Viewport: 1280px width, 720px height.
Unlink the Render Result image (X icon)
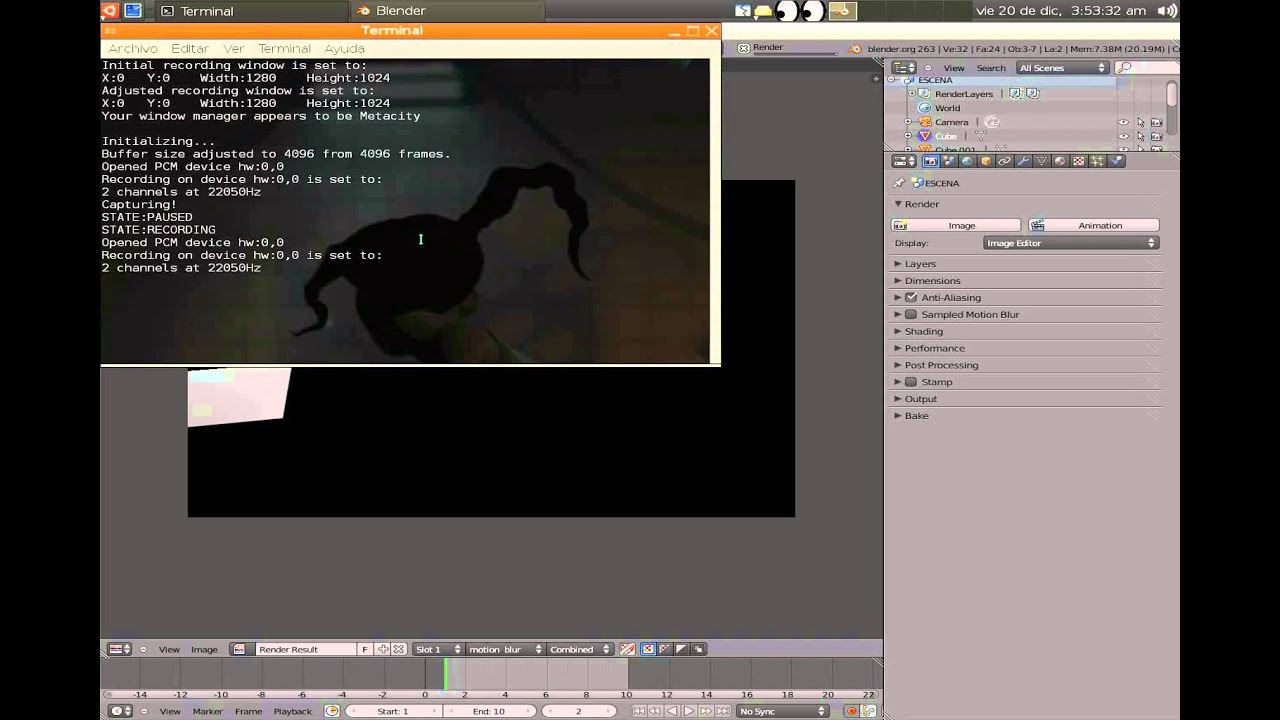click(398, 649)
